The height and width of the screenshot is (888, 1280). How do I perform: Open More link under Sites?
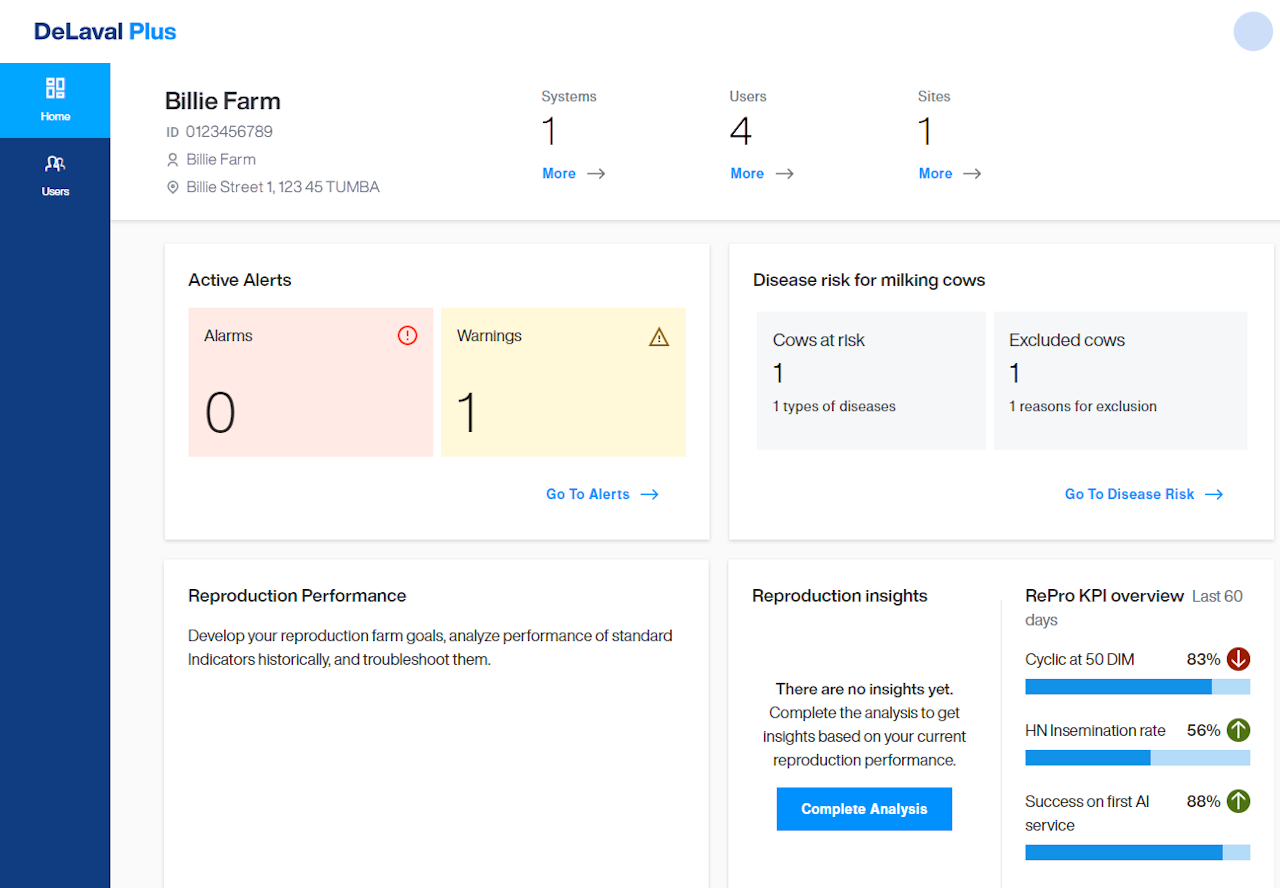pos(949,173)
